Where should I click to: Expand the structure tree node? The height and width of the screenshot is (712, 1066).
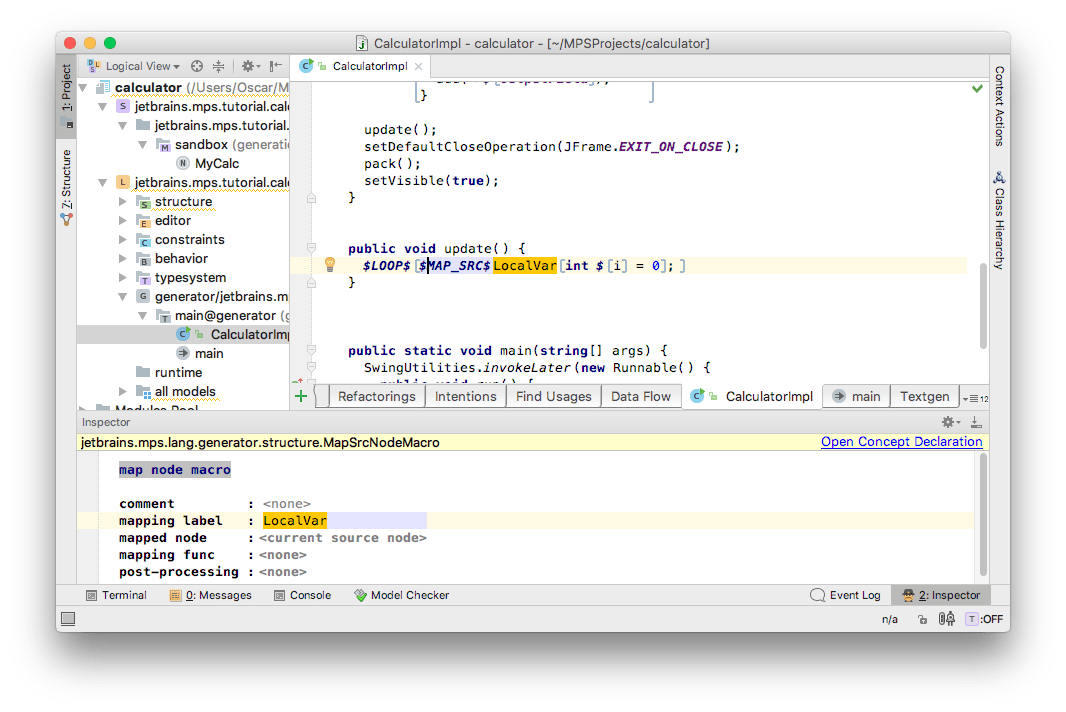coord(123,202)
